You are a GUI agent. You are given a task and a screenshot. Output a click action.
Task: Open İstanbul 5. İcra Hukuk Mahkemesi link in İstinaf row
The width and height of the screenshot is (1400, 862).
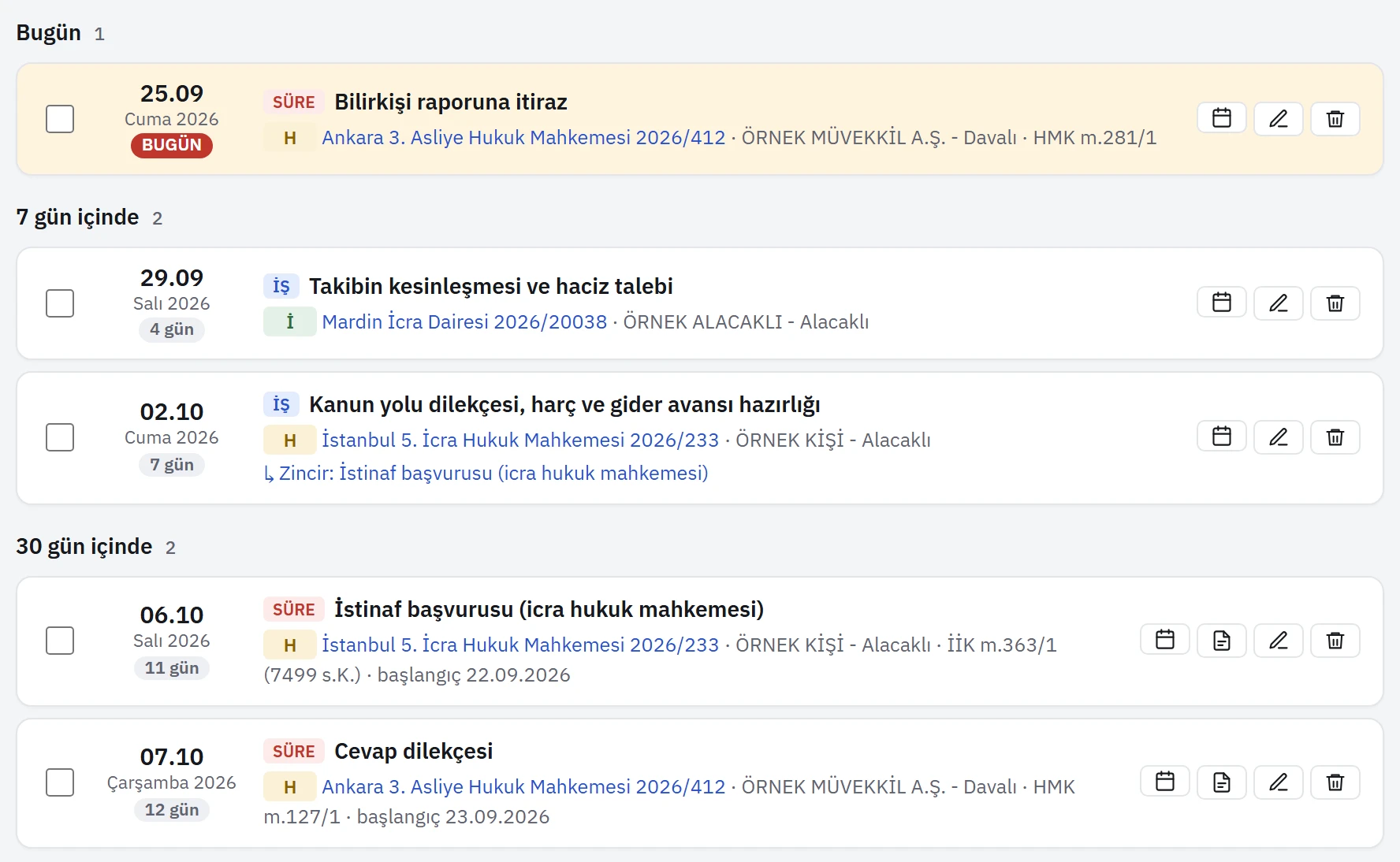click(x=520, y=645)
